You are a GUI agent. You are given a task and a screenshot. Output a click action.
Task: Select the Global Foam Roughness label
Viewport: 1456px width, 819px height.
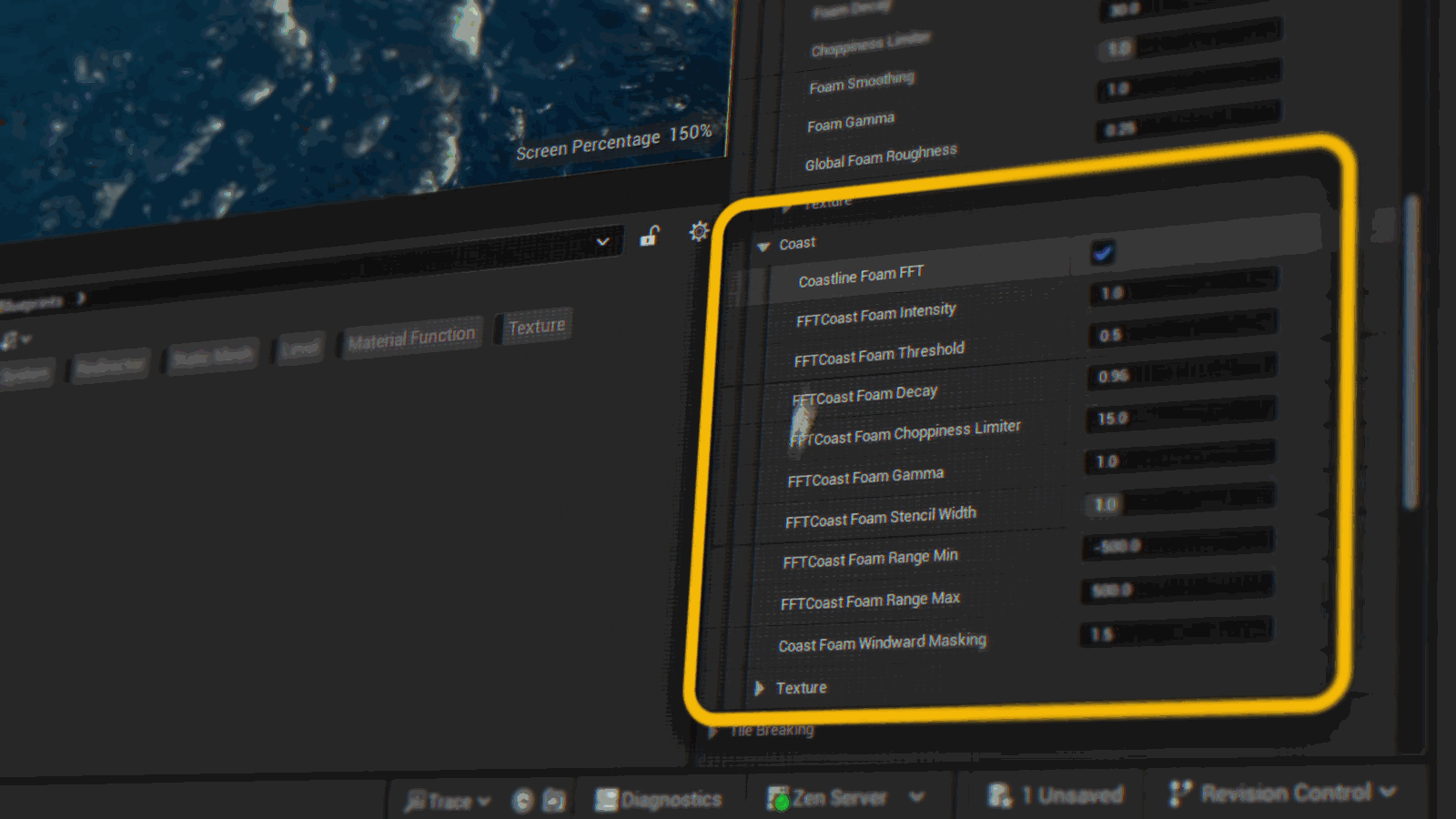(881, 157)
